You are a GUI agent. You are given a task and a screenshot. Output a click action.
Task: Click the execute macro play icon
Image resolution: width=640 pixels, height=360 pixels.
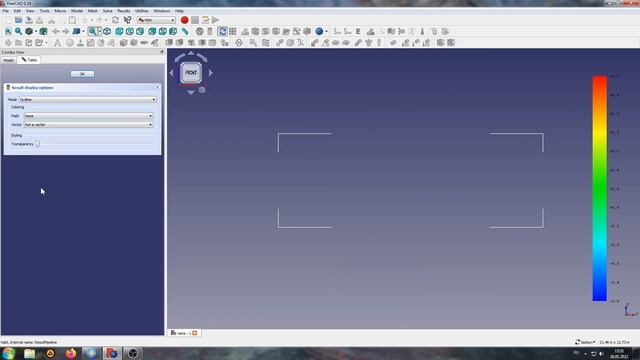(x=216, y=20)
